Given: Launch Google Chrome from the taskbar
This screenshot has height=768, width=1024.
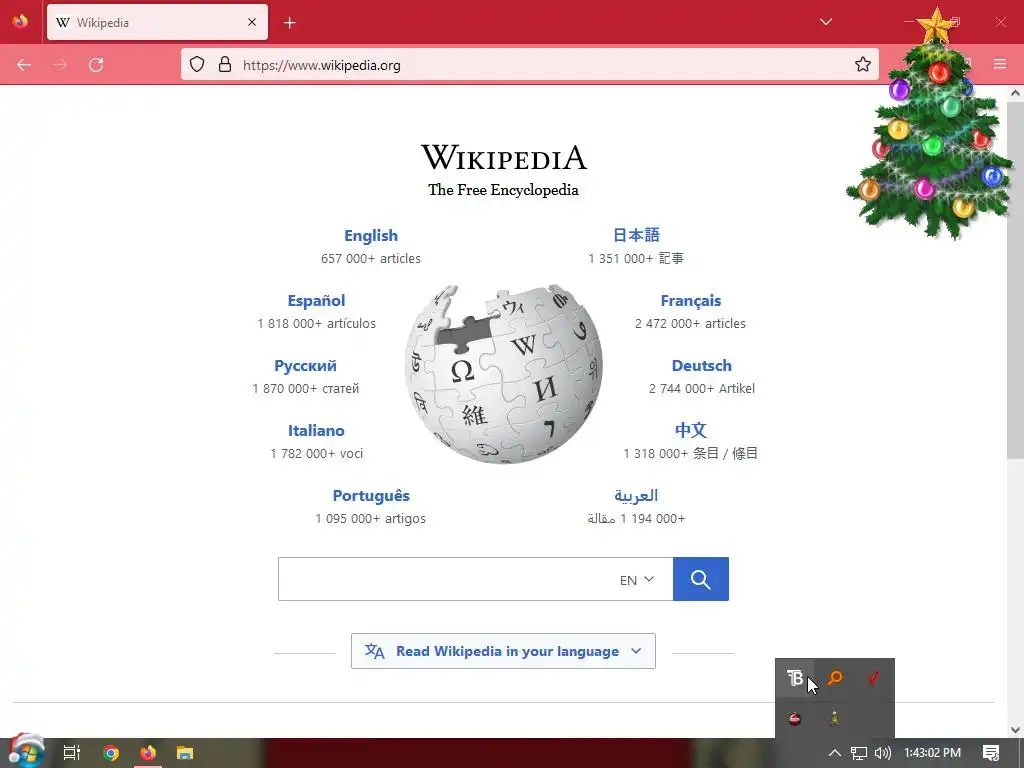Looking at the screenshot, I should tap(110, 753).
